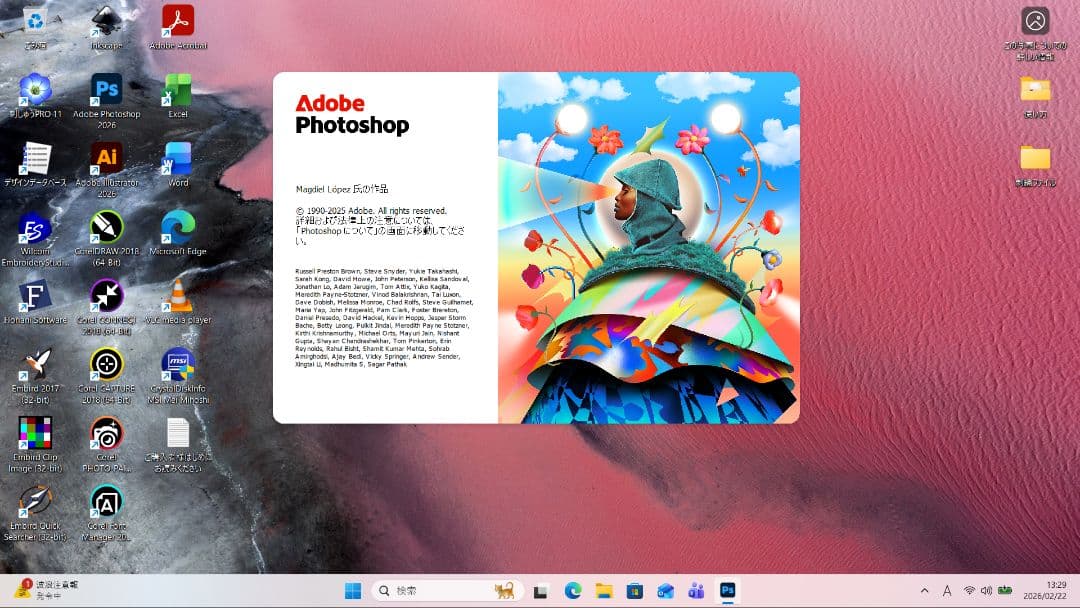Select the CorelDRAW 2018 desktop icon
The height and width of the screenshot is (608, 1080).
107,227
